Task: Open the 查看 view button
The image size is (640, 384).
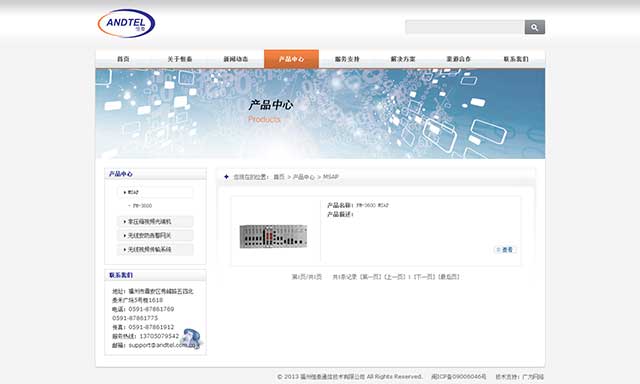Action: (x=505, y=250)
